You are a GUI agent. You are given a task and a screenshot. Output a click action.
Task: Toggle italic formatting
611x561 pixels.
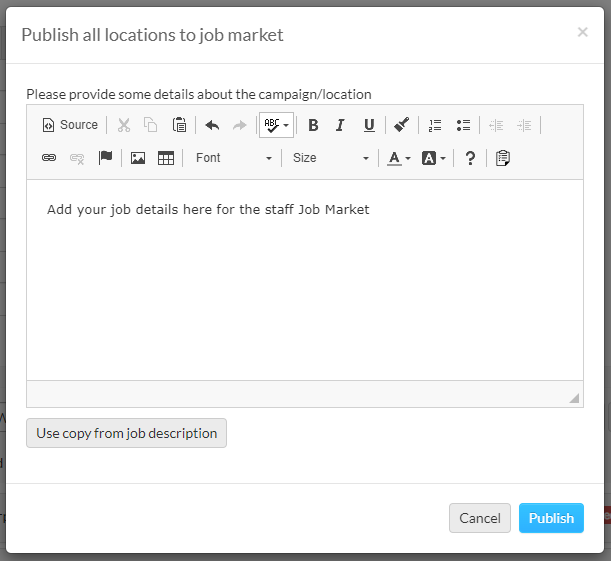(x=340, y=125)
